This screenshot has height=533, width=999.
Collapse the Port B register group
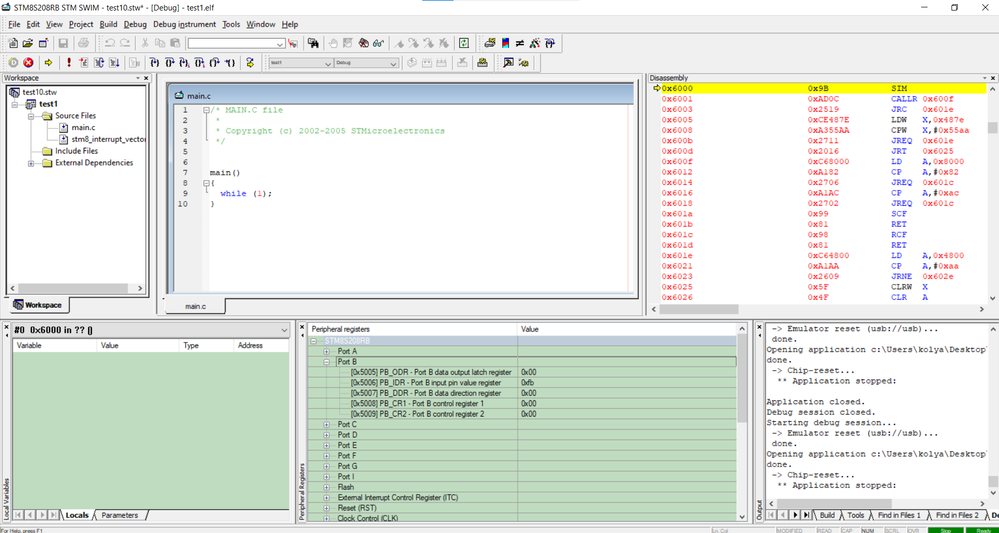pyautogui.click(x=327, y=362)
